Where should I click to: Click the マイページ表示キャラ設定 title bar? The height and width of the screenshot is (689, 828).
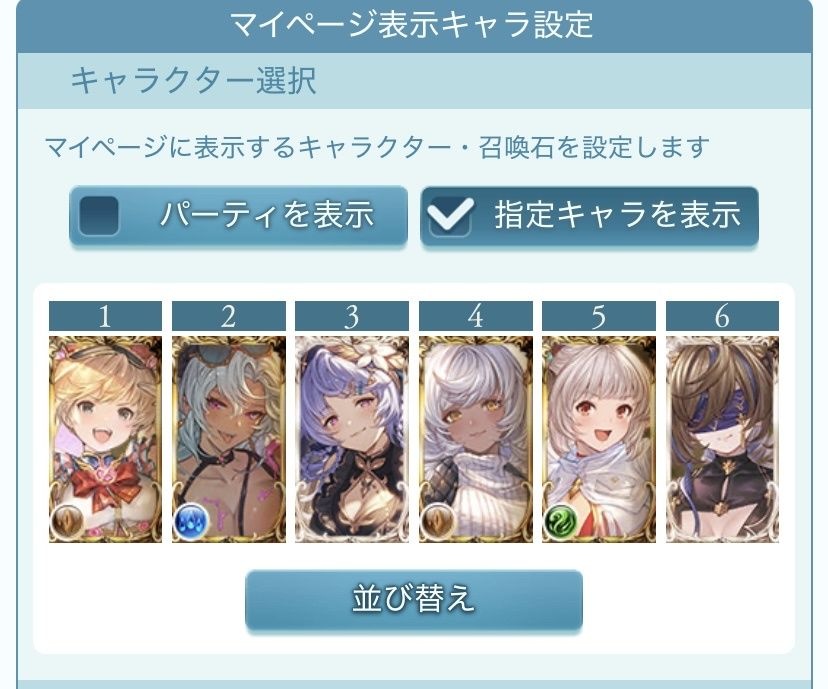(414, 25)
